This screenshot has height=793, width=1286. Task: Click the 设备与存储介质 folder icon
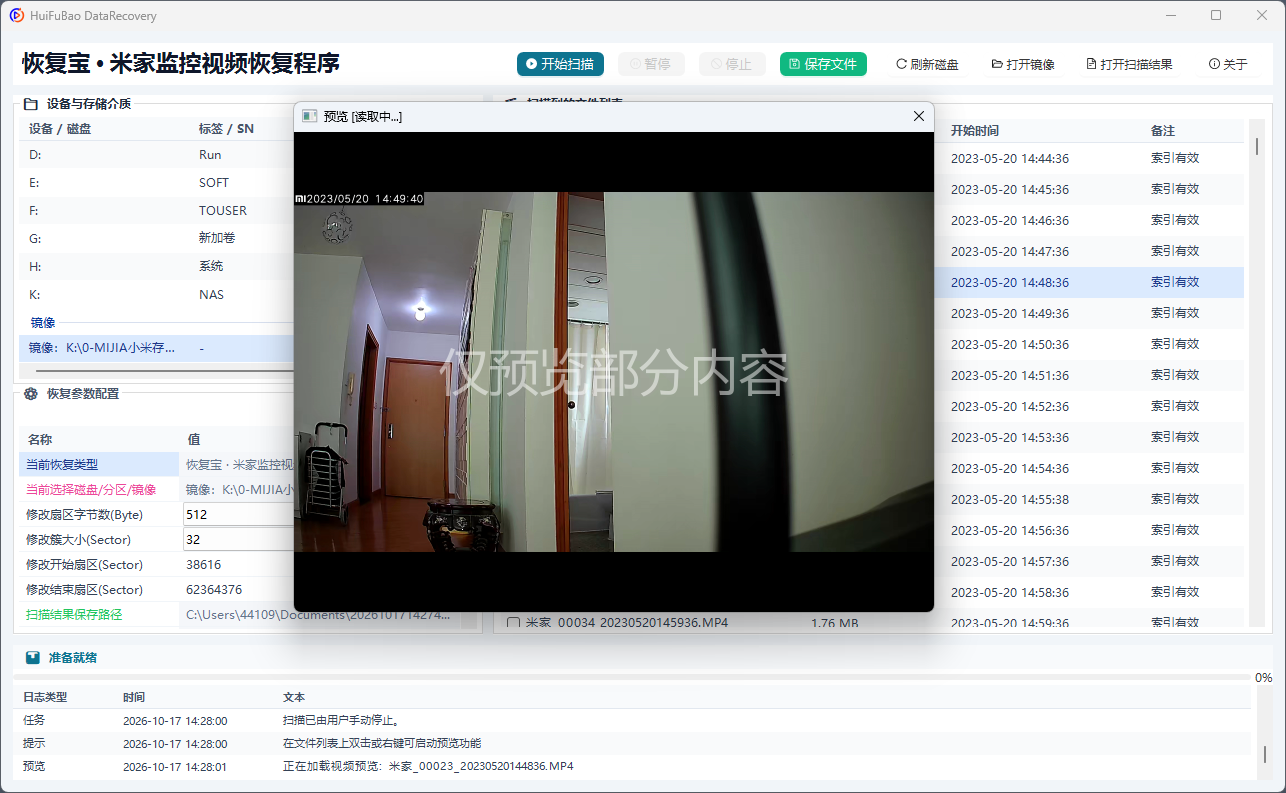pos(31,103)
